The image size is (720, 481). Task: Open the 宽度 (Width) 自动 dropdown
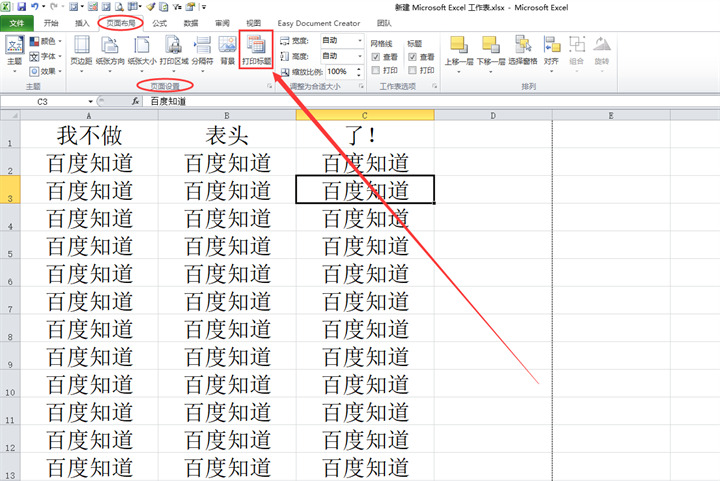click(x=360, y=41)
